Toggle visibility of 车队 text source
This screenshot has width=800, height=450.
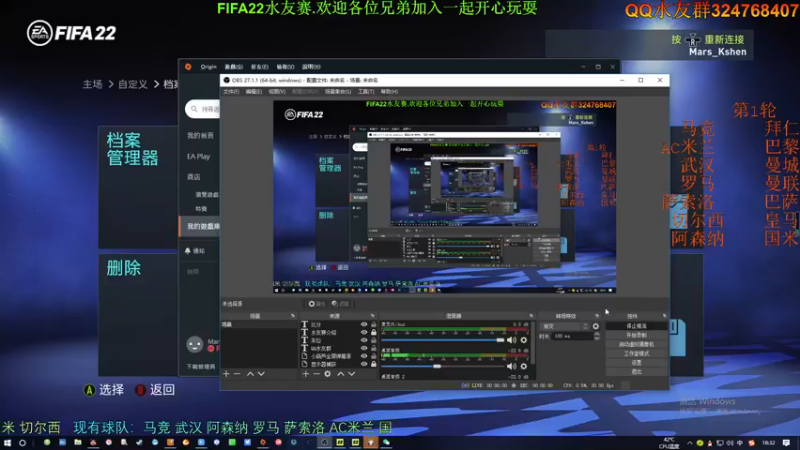click(x=364, y=340)
